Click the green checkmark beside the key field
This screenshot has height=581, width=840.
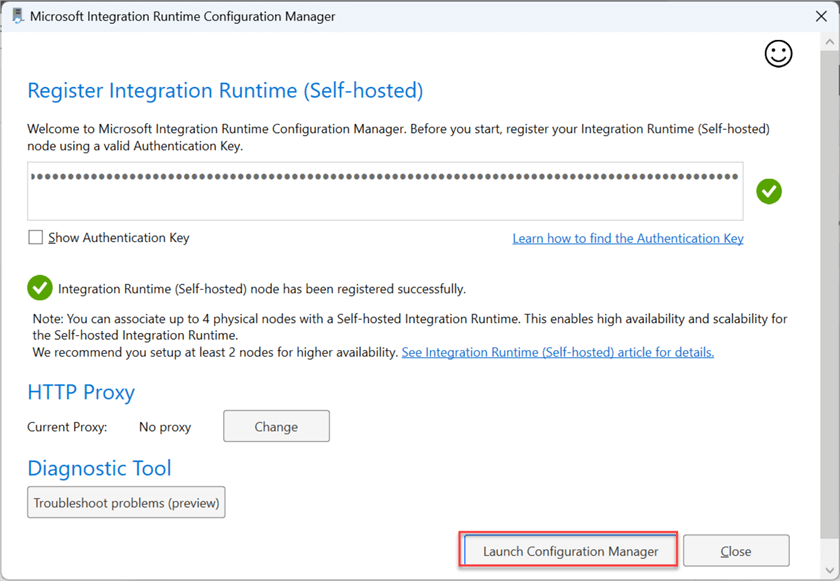pos(769,191)
